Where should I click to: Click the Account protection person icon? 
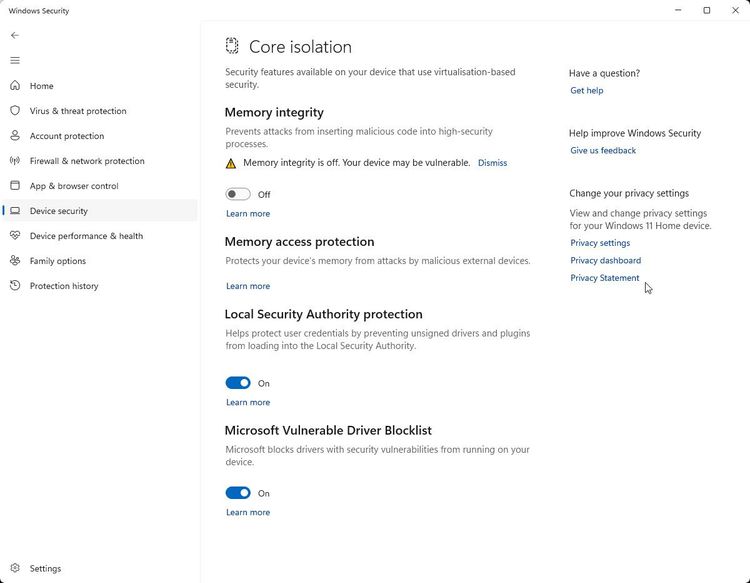click(15, 136)
